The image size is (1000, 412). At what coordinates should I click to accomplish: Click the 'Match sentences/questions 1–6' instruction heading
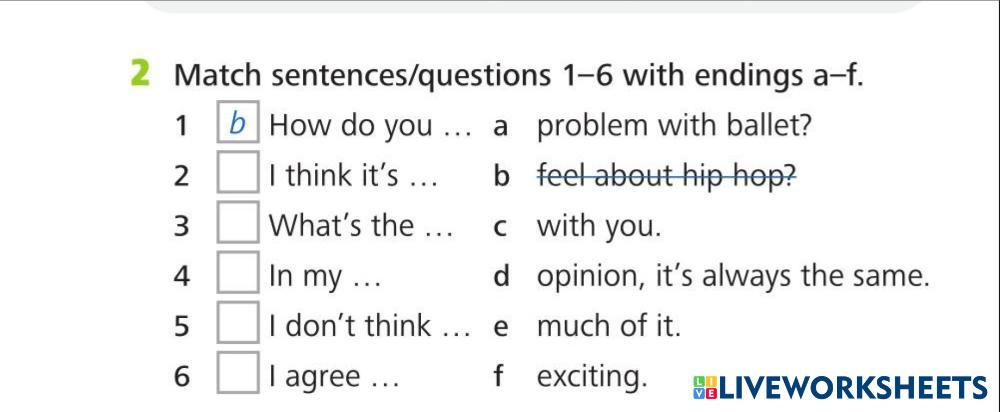[517, 75]
